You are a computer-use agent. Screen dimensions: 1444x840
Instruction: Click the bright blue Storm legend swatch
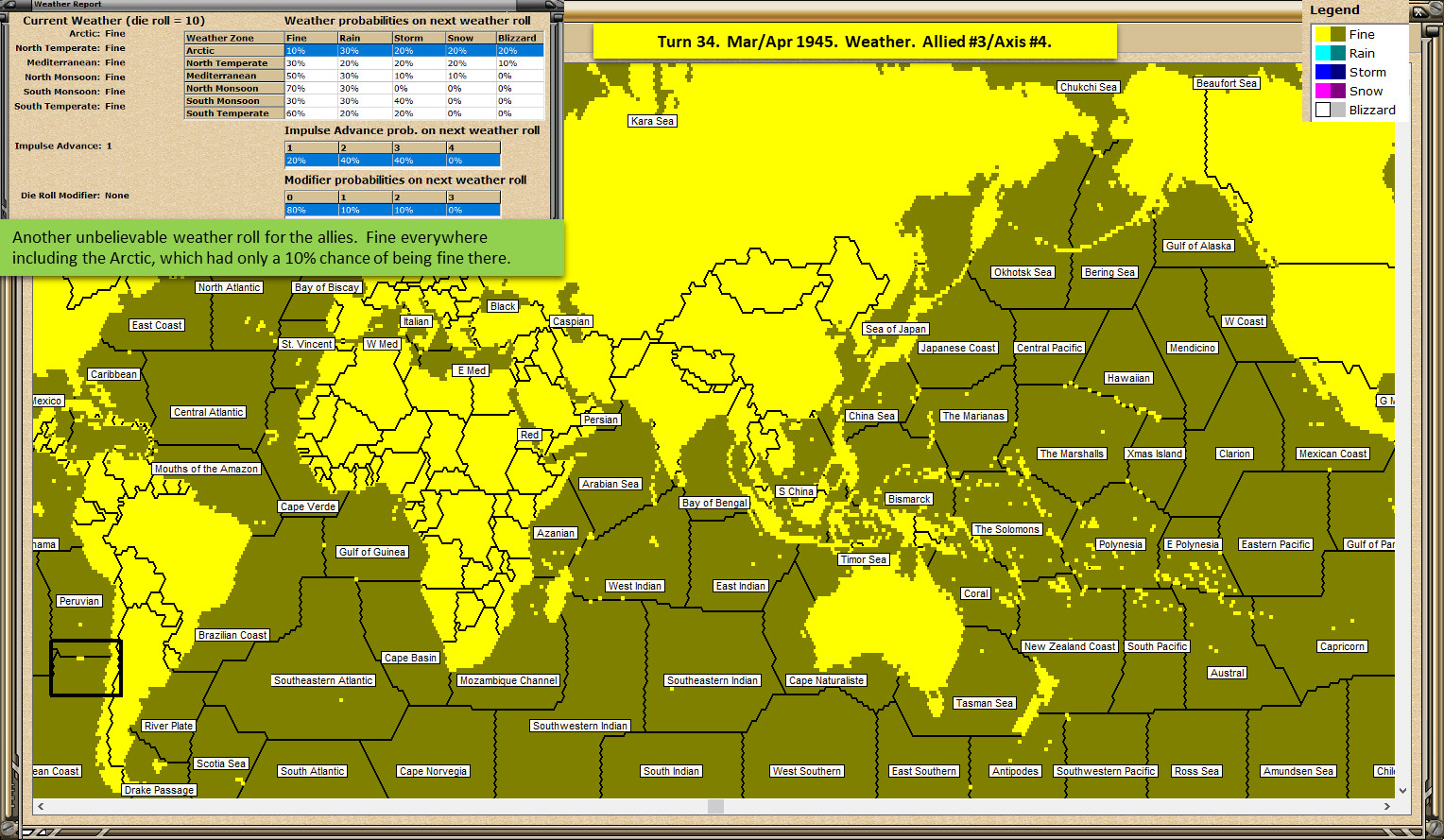1323,72
